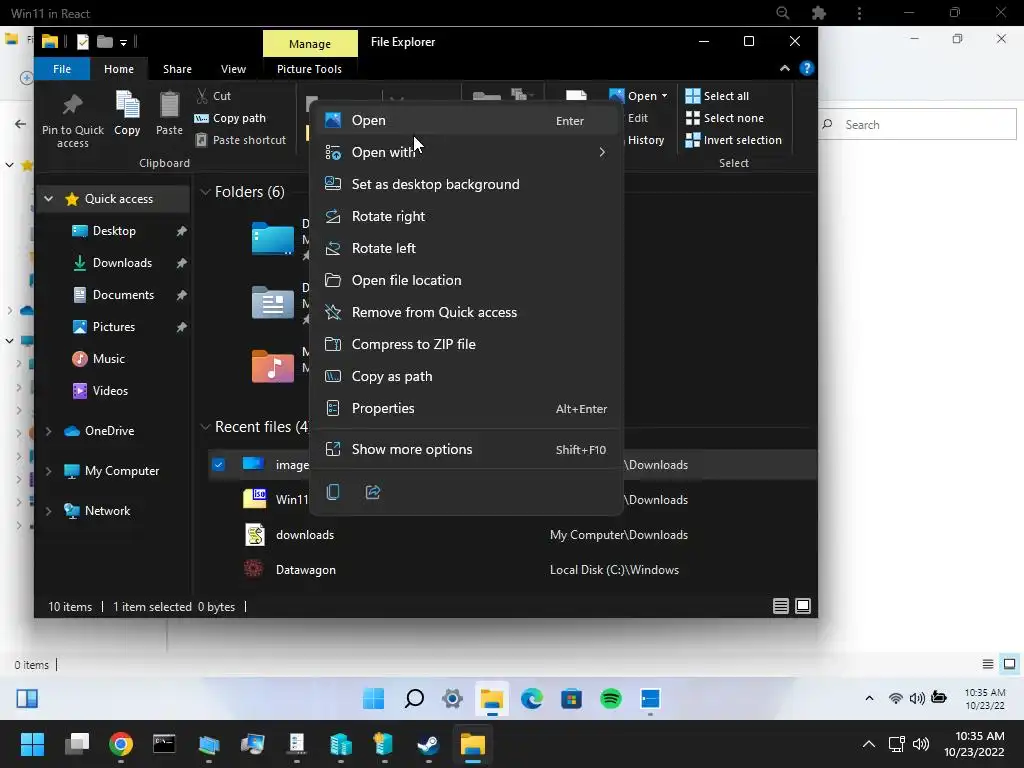Click the browser extensions puzzle icon

pyautogui.click(x=819, y=13)
